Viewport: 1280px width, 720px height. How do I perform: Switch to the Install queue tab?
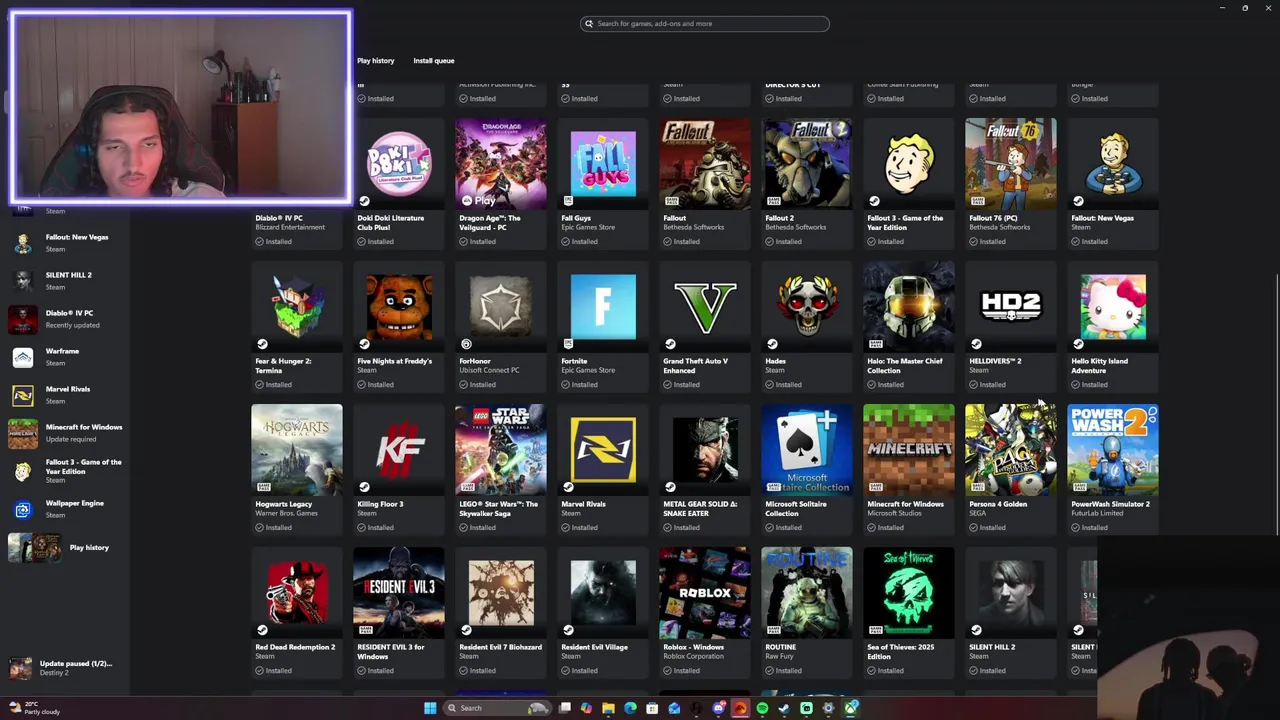coord(434,61)
